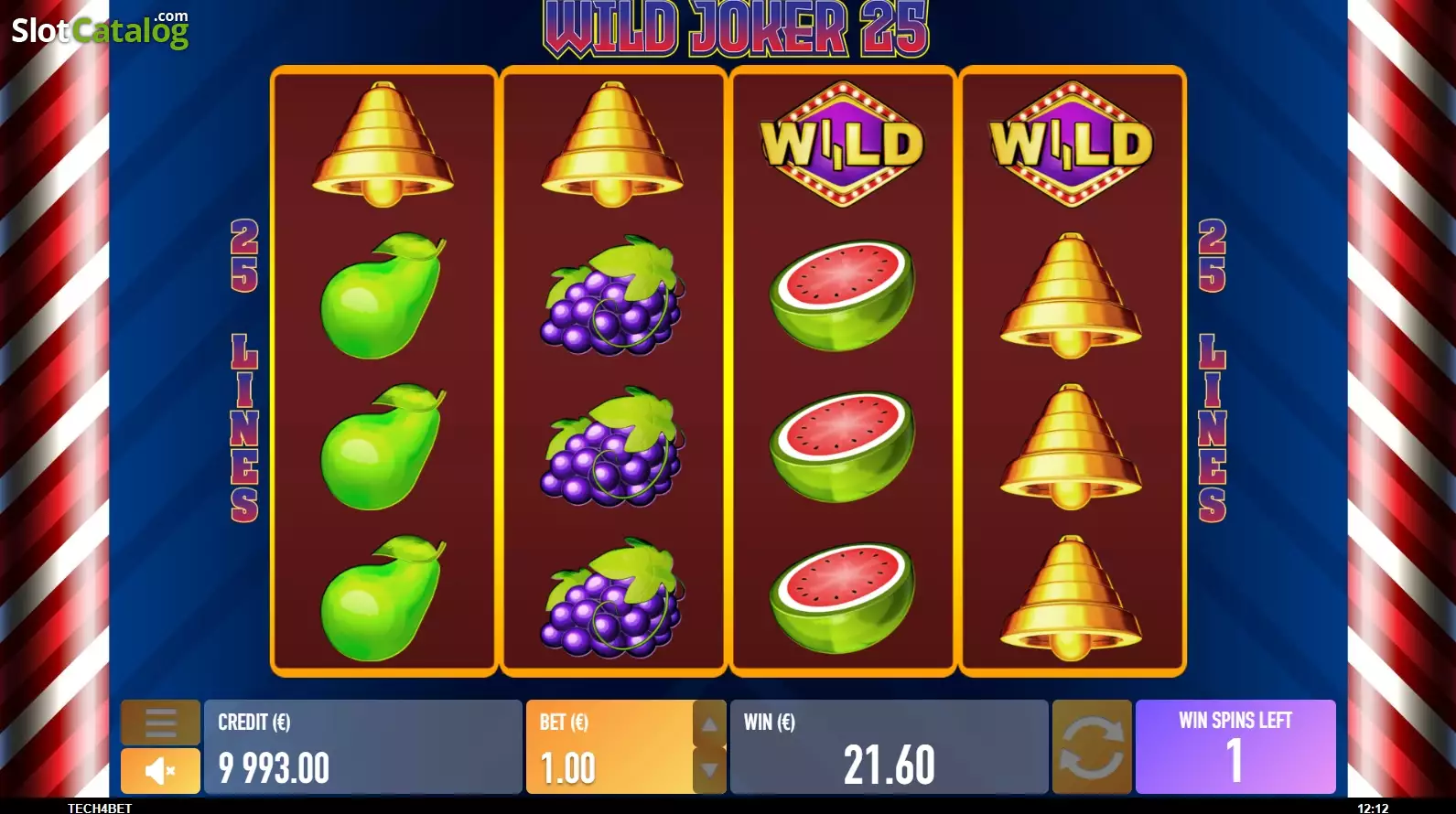Viewport: 1456px width, 814px height.
Task: Open the hamburger menu button
Action: tap(160, 723)
